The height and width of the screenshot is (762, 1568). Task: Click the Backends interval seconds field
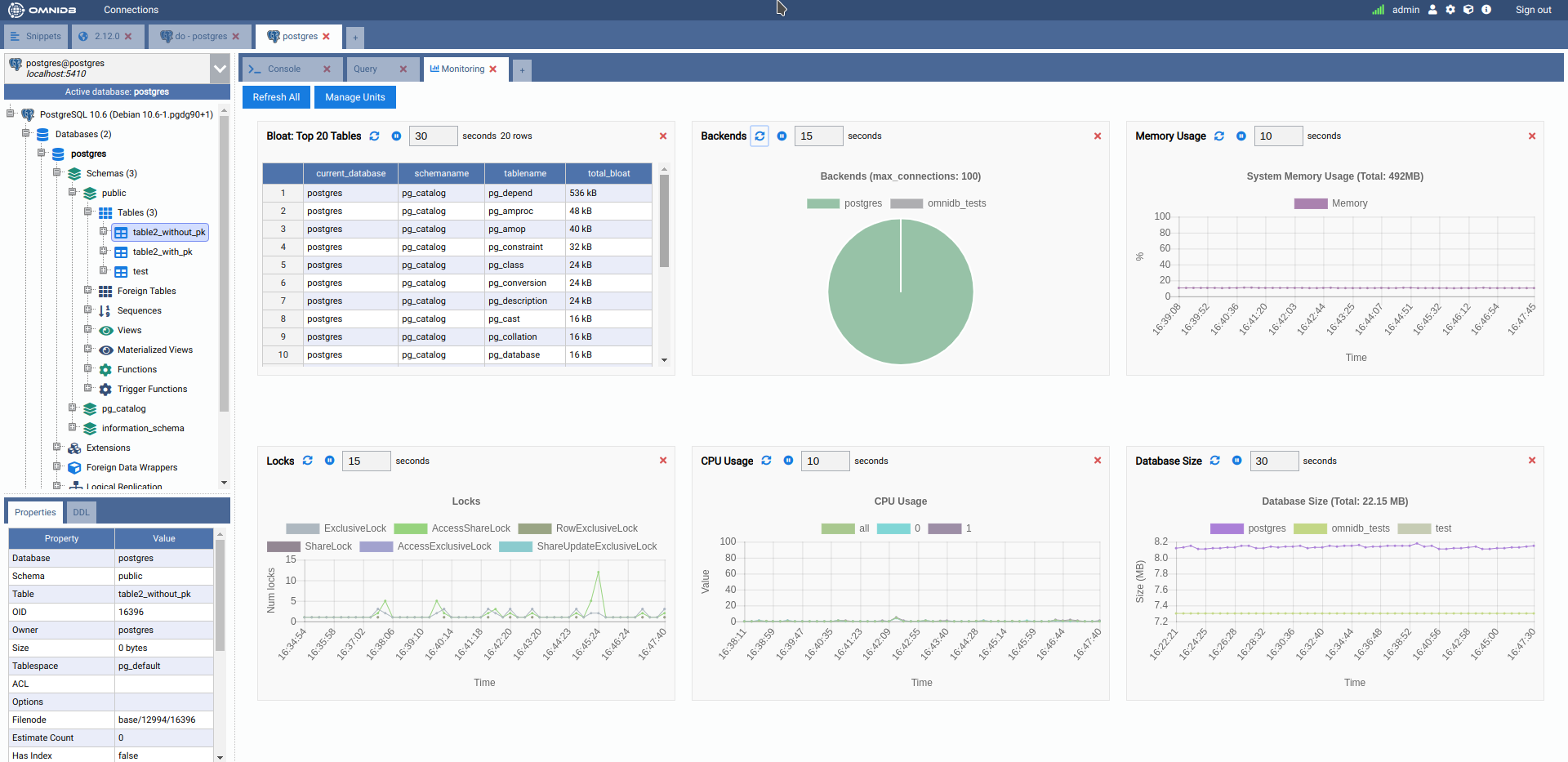(817, 136)
